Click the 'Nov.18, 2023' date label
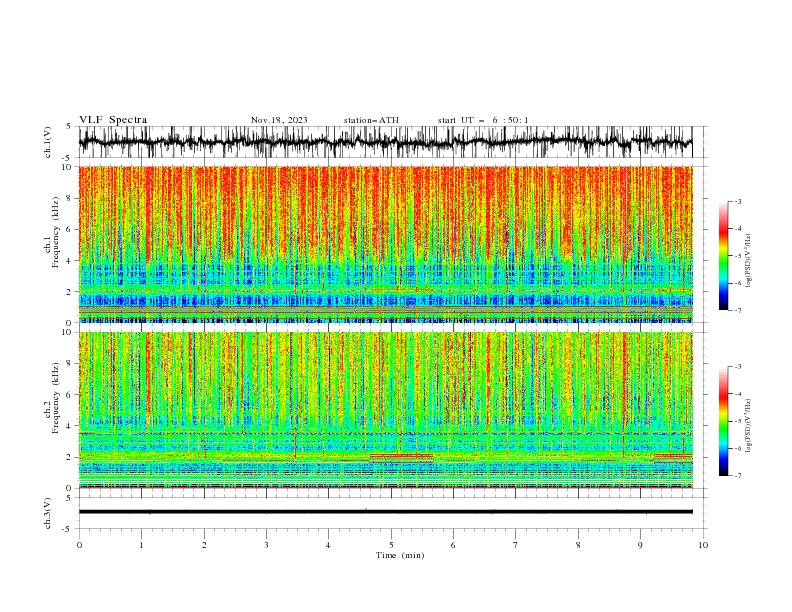Image resolution: width=792 pixels, height=612 pixels. tap(279, 120)
